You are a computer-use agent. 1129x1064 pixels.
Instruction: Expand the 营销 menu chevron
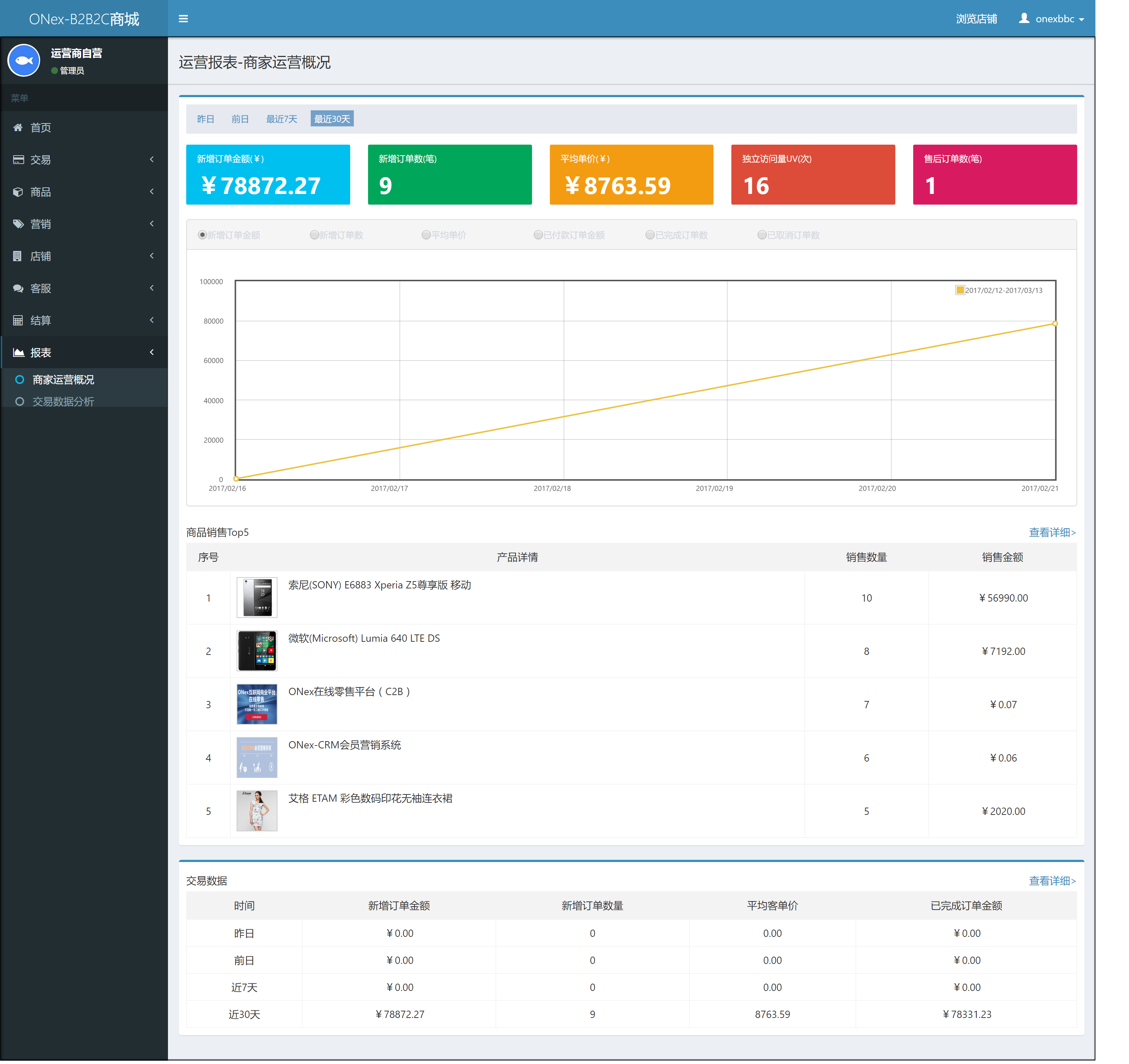click(x=152, y=224)
